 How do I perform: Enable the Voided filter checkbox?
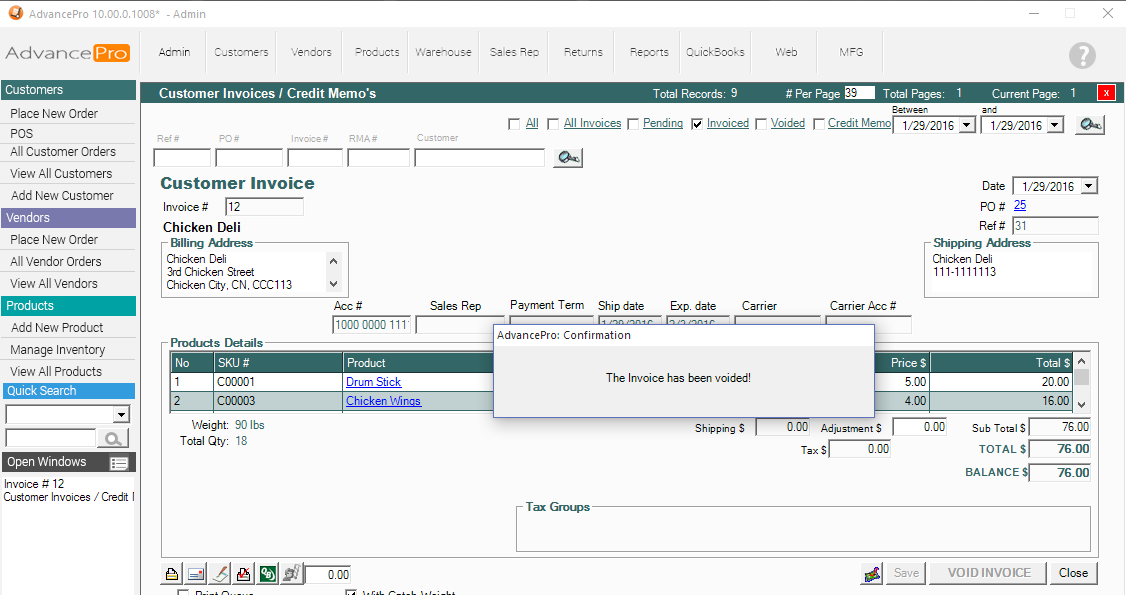point(761,124)
